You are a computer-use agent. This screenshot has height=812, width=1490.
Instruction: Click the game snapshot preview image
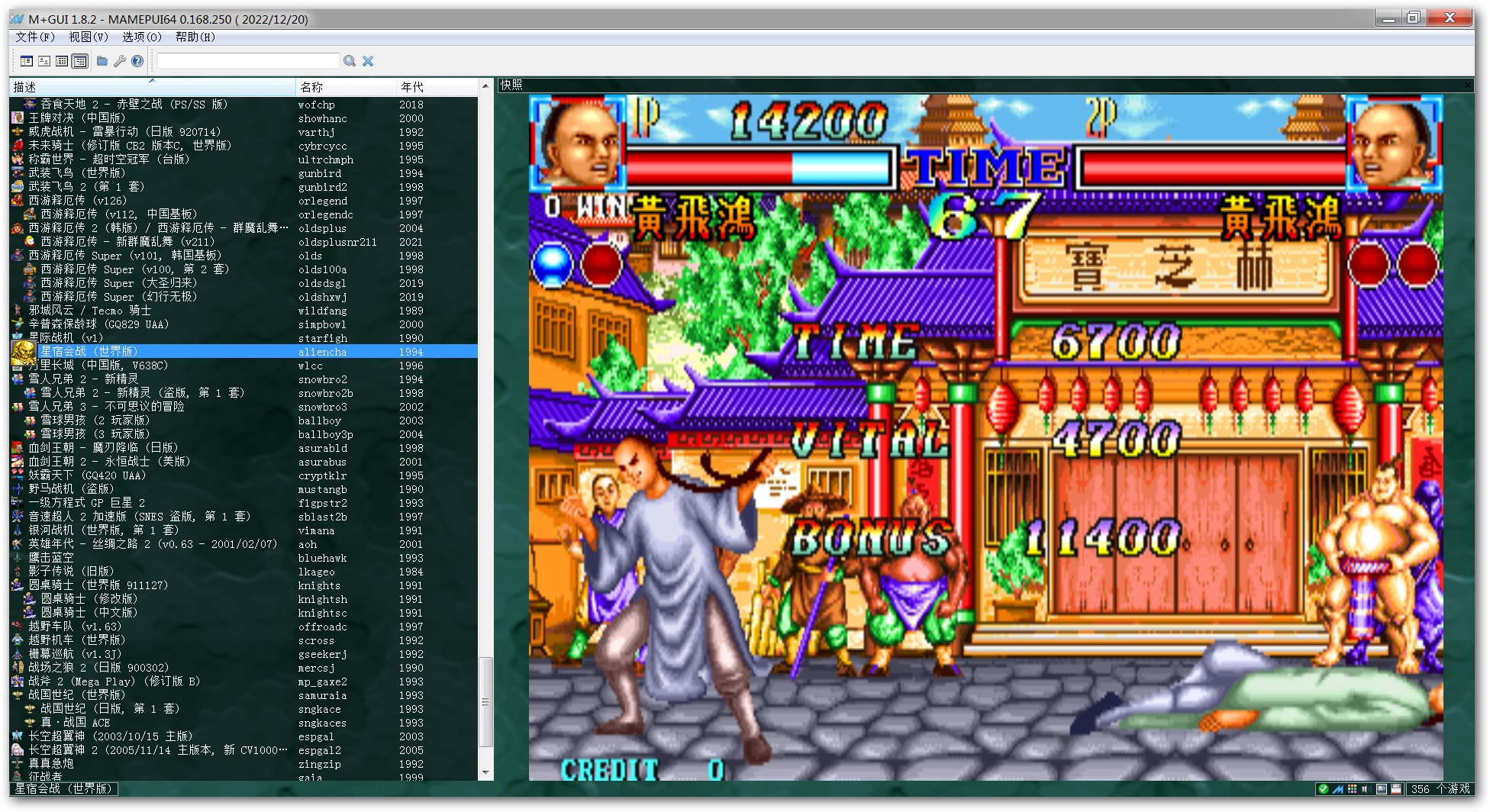coord(985,437)
